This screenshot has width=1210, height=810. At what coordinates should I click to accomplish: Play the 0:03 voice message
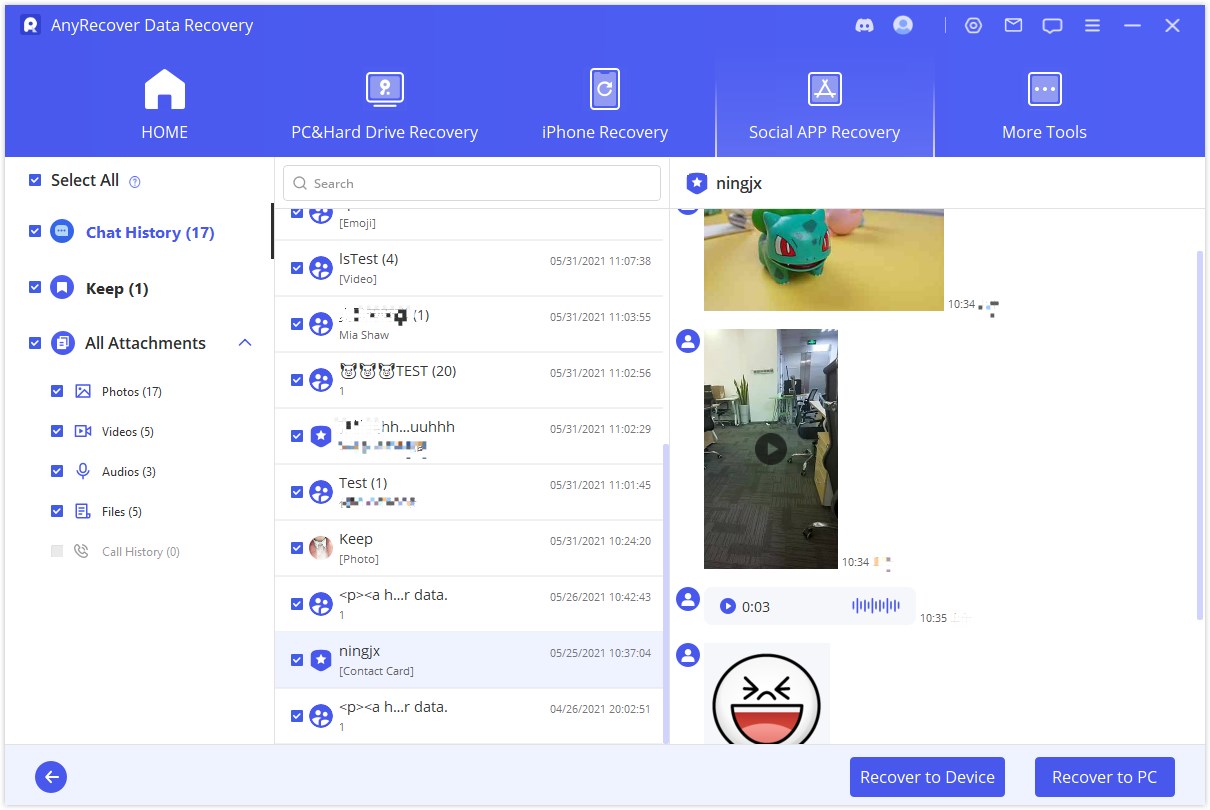tap(728, 606)
